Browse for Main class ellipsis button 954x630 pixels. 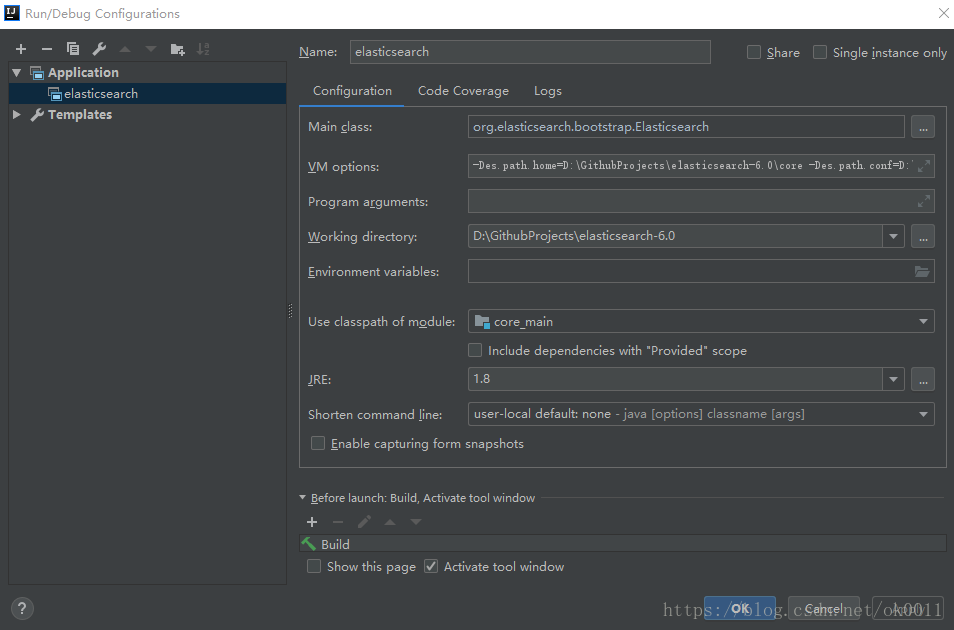point(923,127)
